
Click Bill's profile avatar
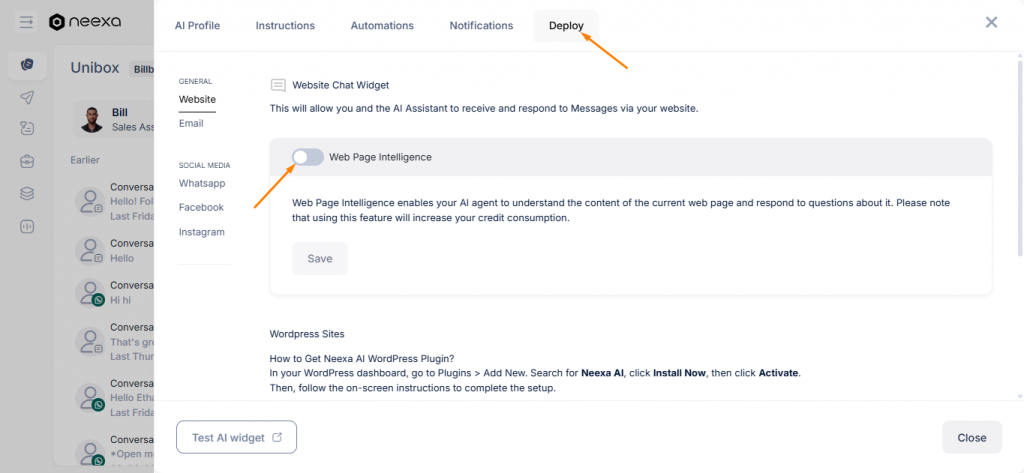(x=91, y=120)
